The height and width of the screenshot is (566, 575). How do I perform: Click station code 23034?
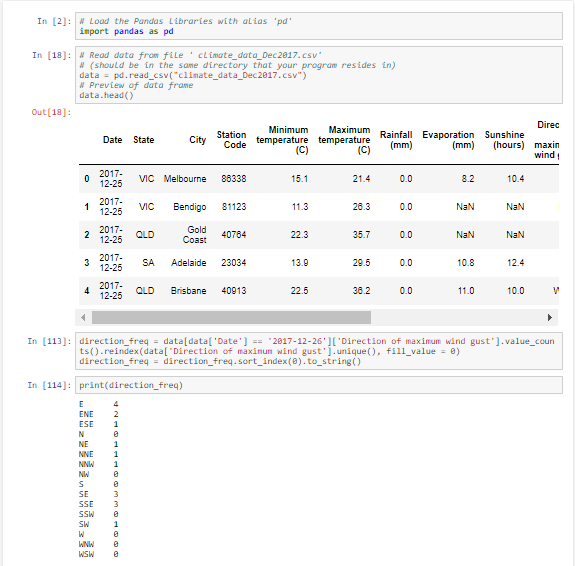[234, 263]
